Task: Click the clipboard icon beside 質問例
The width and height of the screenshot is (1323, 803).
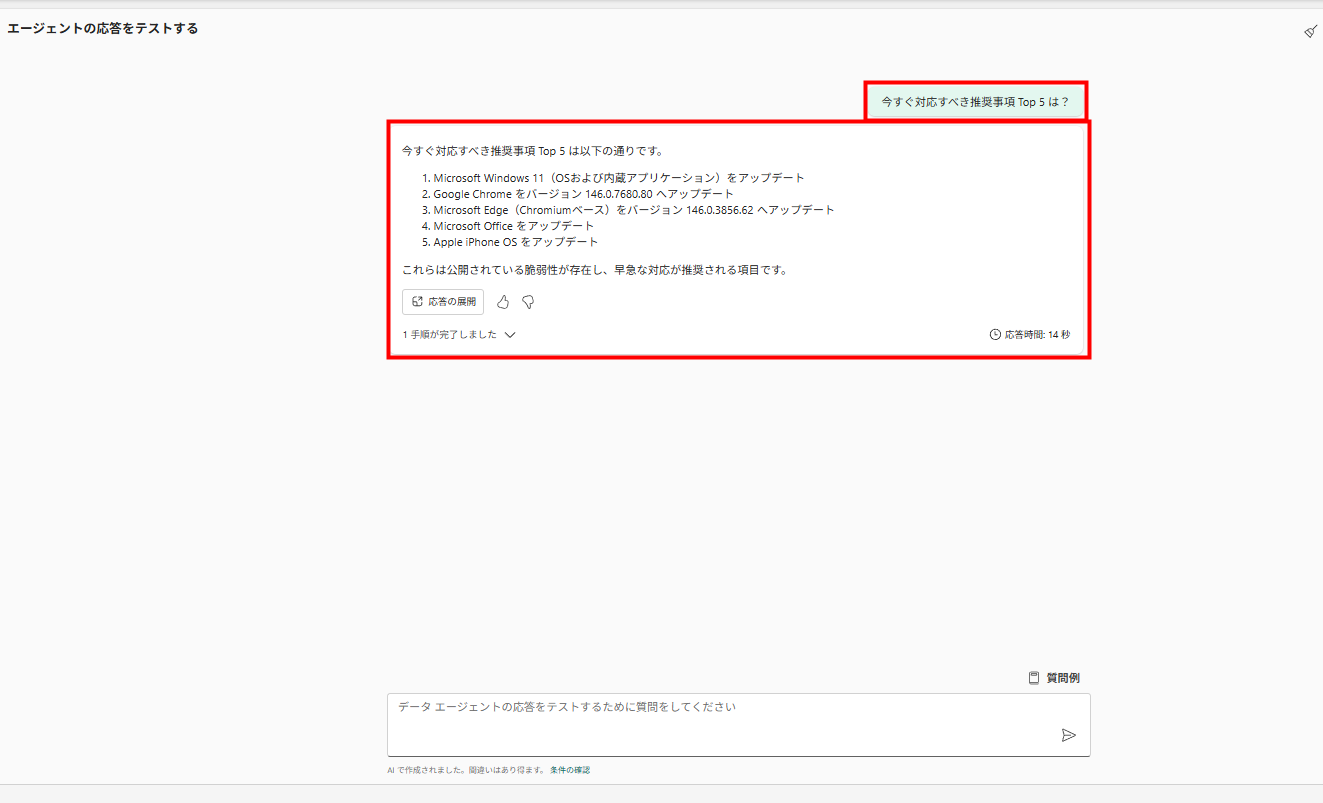Action: (x=1034, y=678)
